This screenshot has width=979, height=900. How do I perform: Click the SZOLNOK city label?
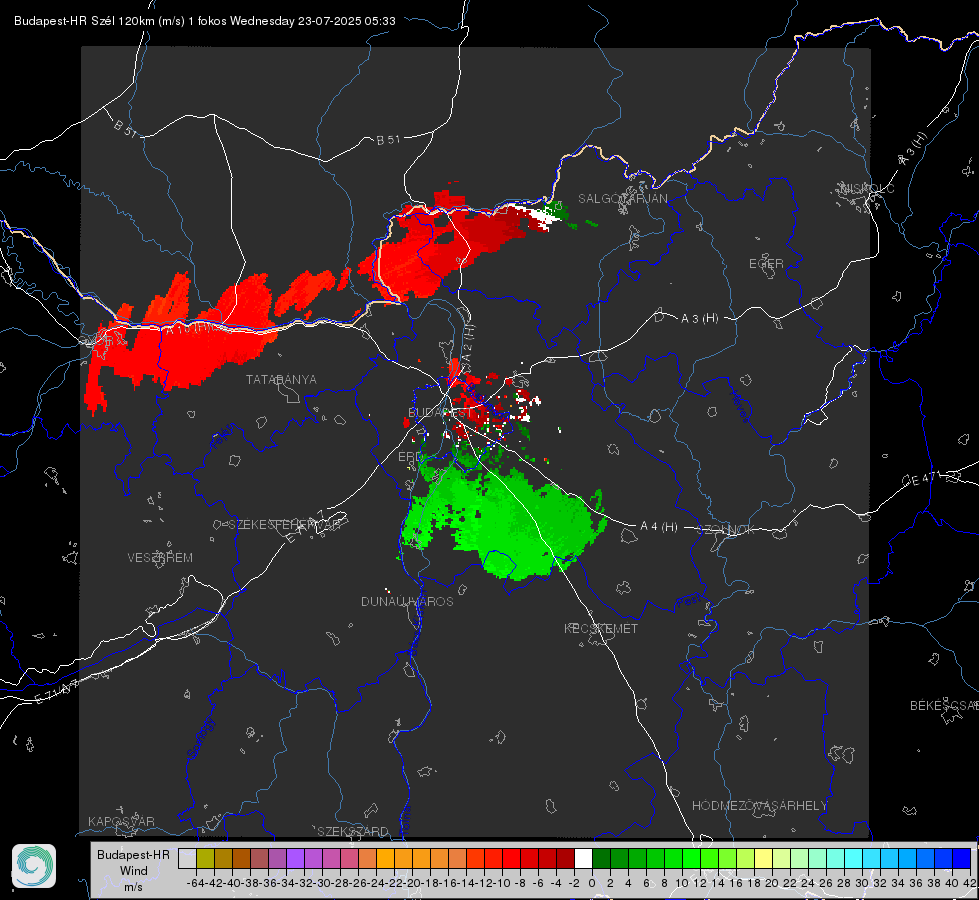726,530
